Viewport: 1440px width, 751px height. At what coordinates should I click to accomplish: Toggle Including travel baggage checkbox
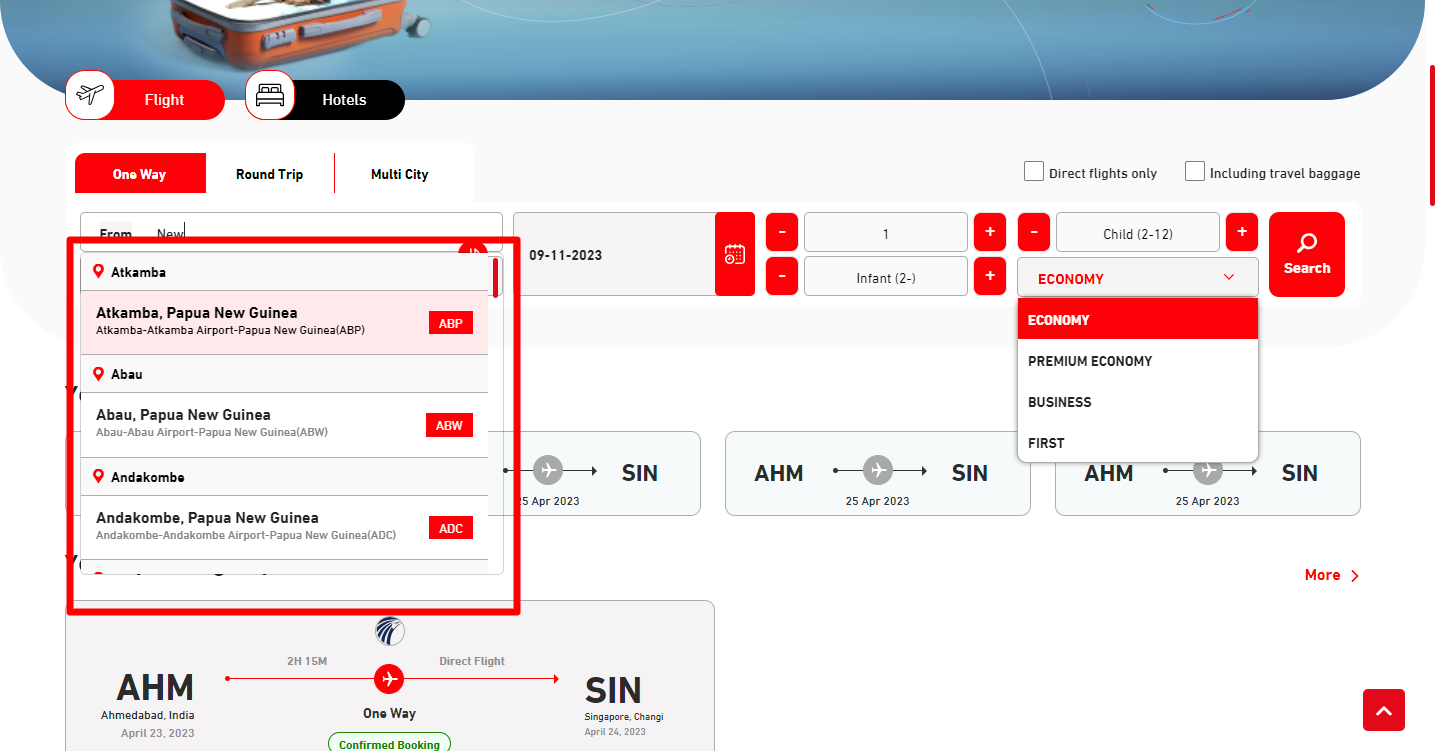[x=1195, y=172]
